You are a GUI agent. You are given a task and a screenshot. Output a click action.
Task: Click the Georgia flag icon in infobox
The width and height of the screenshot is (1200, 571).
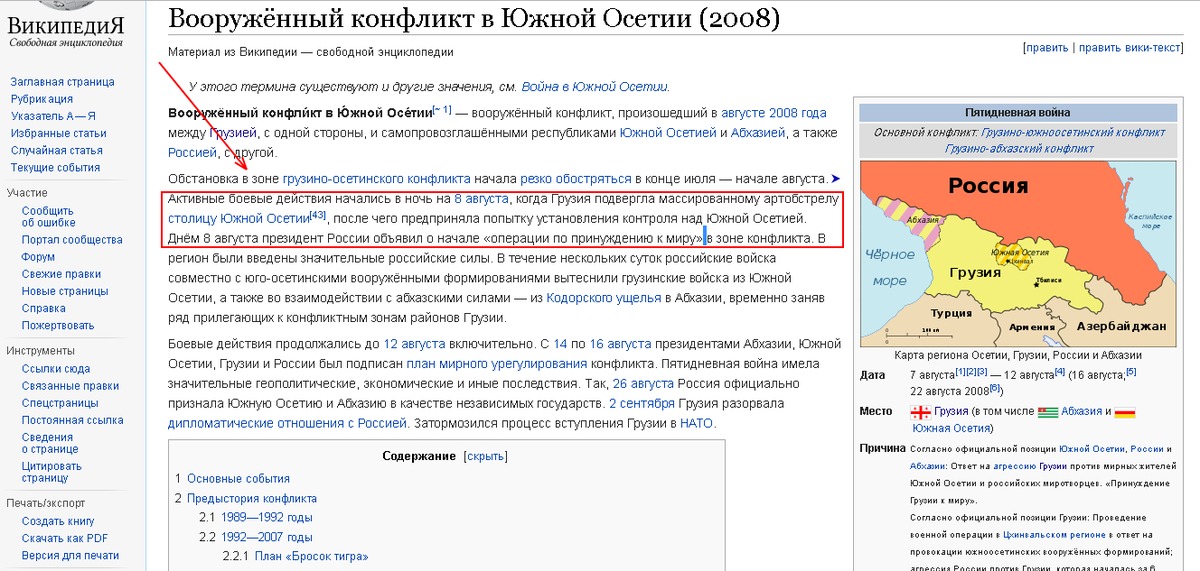click(x=920, y=412)
